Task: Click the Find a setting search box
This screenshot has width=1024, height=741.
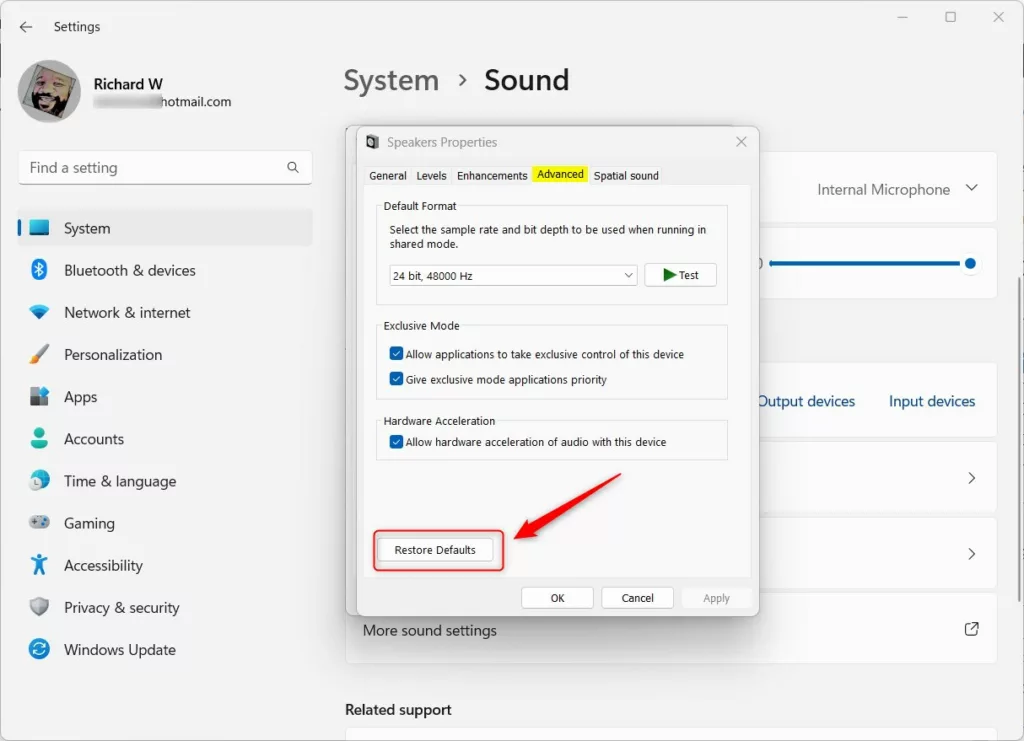Action: tap(155, 168)
